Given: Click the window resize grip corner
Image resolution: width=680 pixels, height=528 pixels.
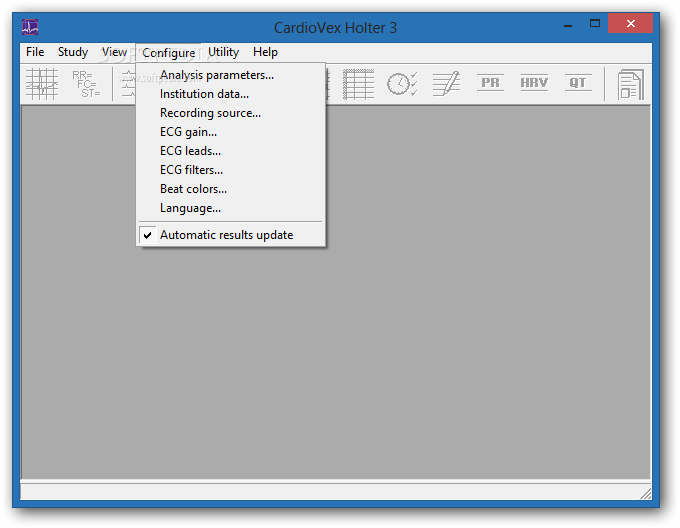Looking at the screenshot, I should click(x=645, y=493).
